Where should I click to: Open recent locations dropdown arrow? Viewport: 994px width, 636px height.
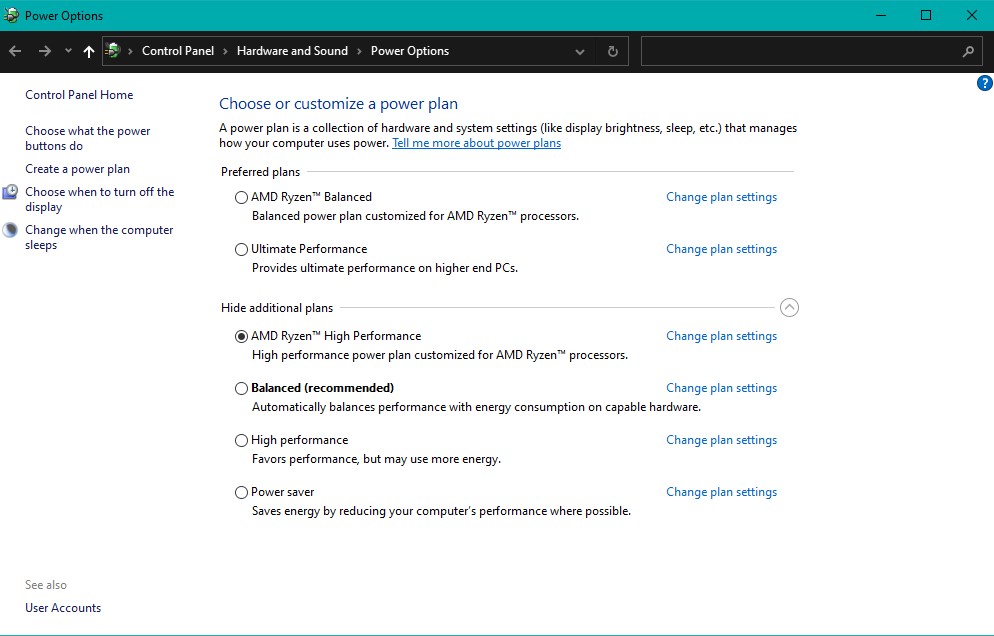pos(68,51)
